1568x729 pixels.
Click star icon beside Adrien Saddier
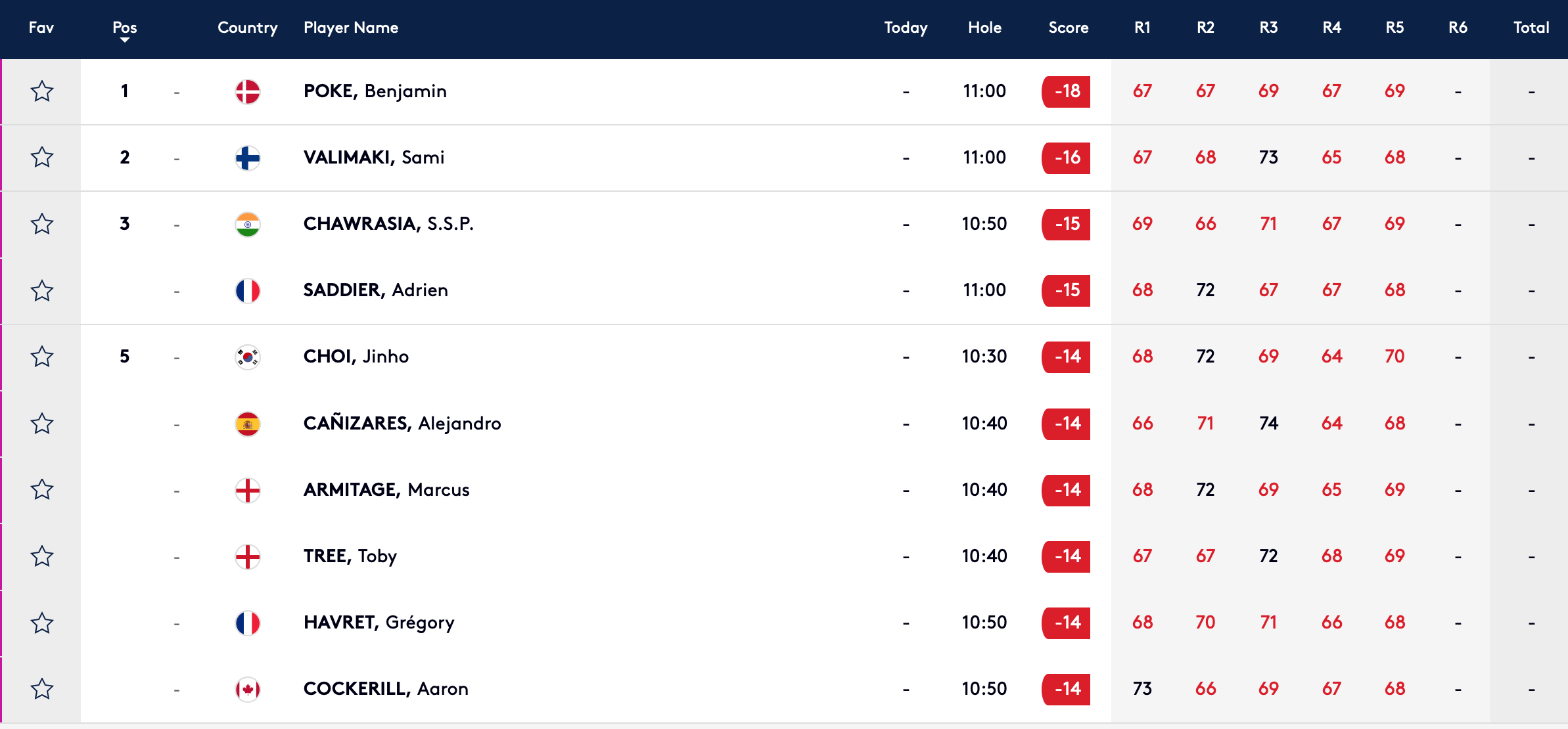click(x=42, y=290)
